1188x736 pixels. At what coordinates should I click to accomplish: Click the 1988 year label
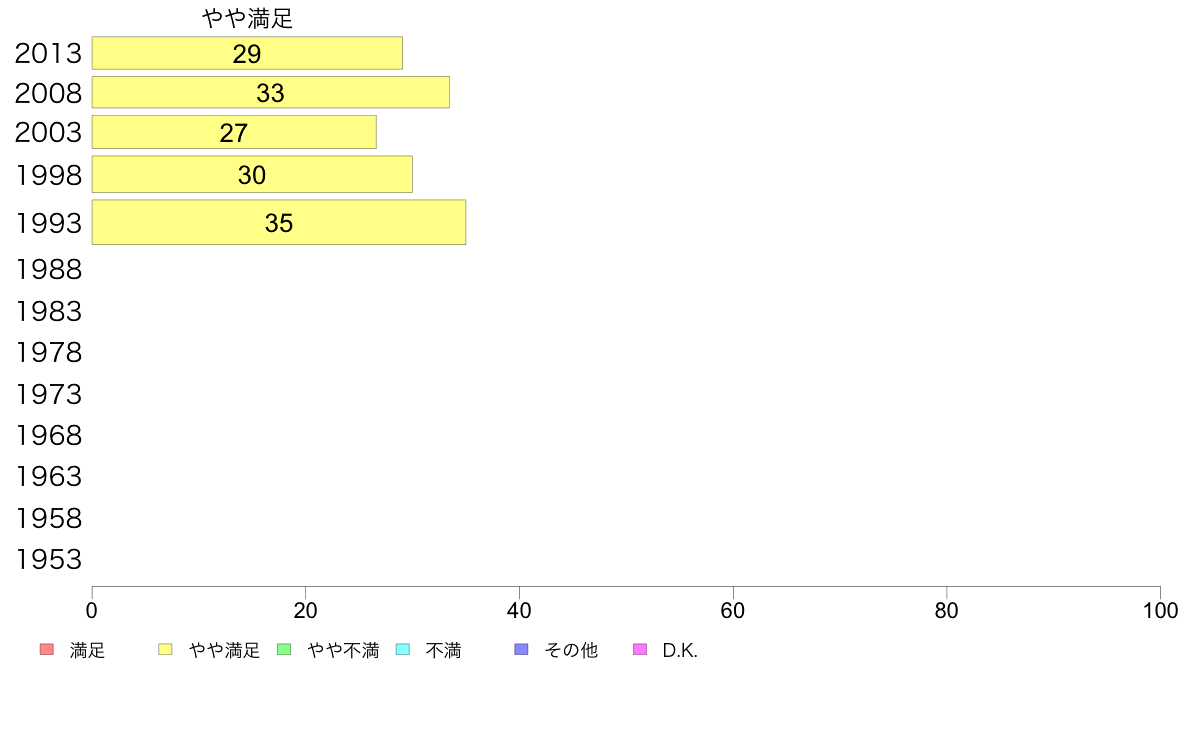coord(48,269)
